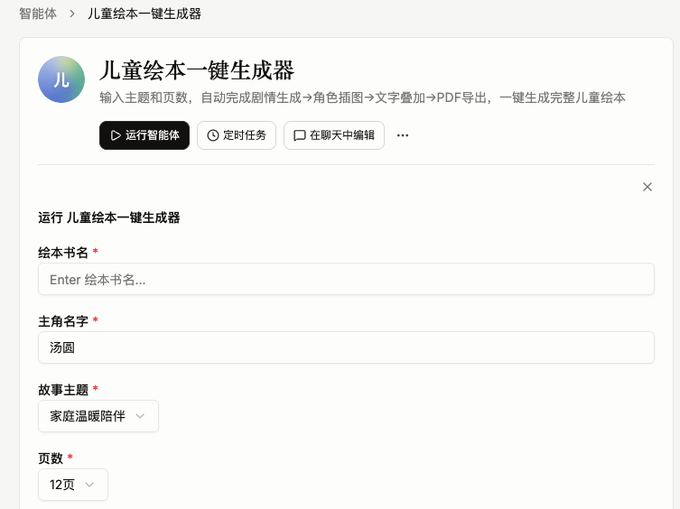This screenshot has width=680, height=509.
Task: Go back to 智能体 in the breadcrumb
Action: tap(38, 13)
